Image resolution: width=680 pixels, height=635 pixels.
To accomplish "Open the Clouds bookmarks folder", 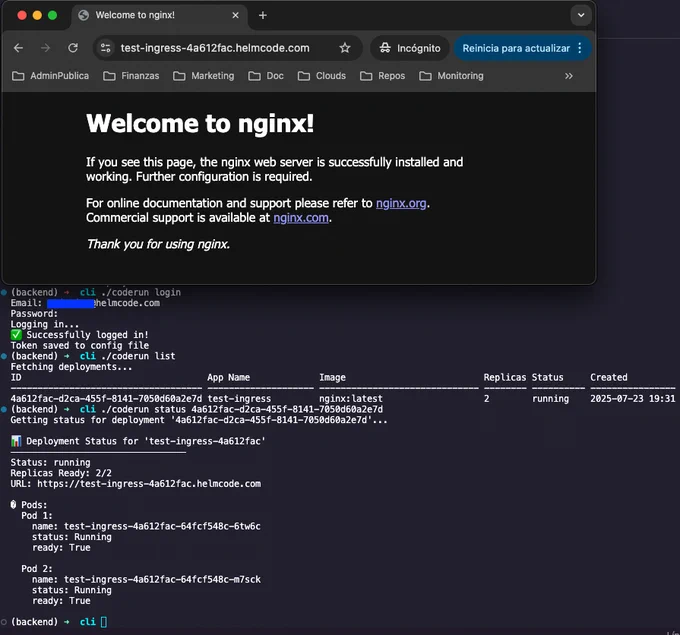I will (x=322, y=76).
